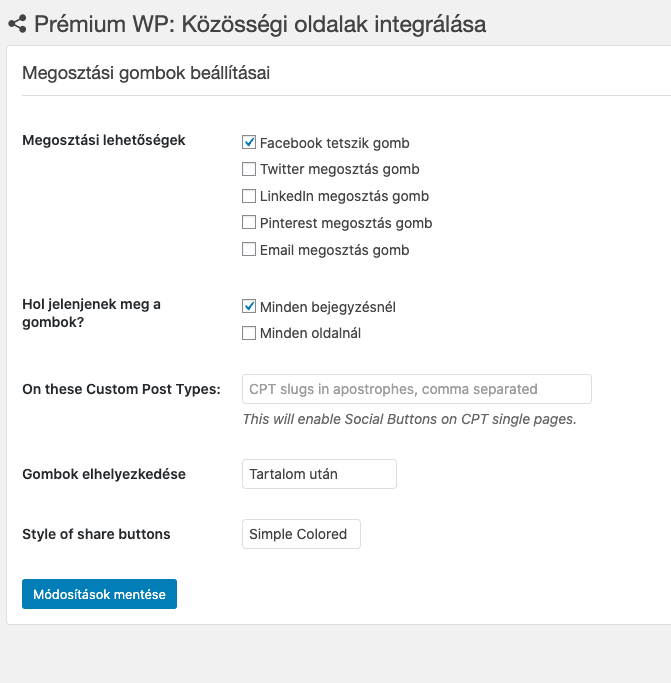Uncheck Facebook tetszik gomb checkbox

[x=249, y=142]
